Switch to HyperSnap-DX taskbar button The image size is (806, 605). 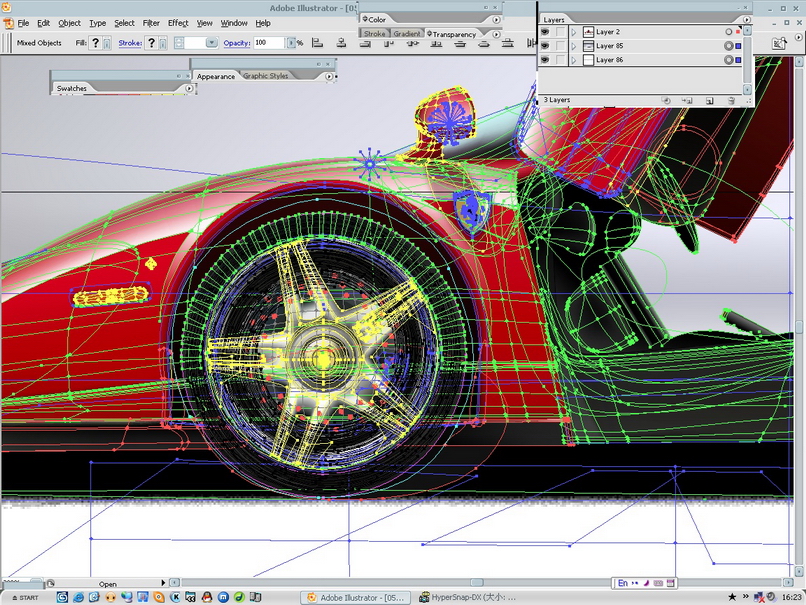467,597
